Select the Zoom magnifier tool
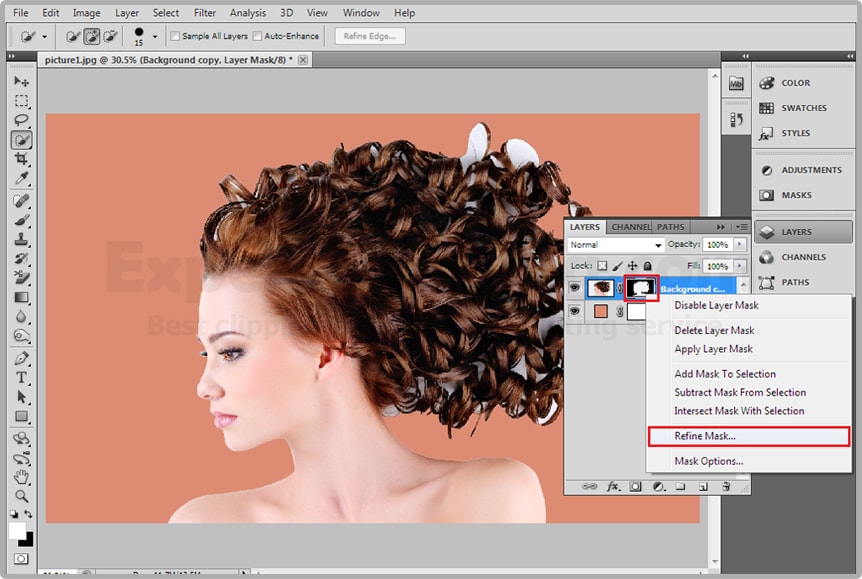862x579 pixels. 21,496
